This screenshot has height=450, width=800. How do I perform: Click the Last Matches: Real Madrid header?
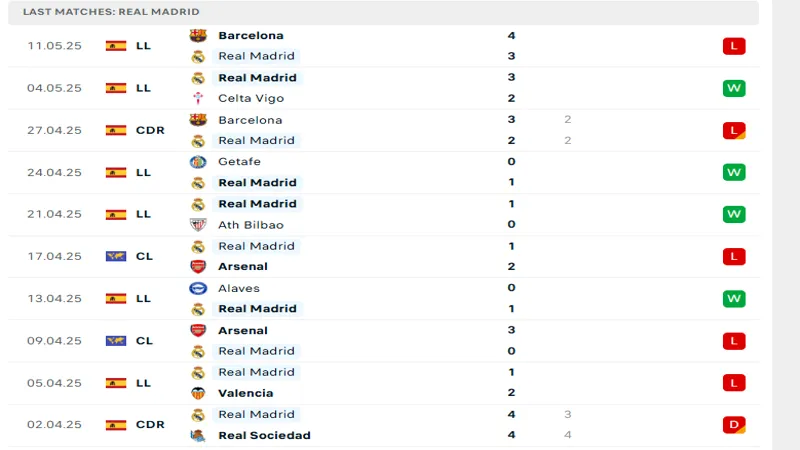pyautogui.click(x=111, y=12)
